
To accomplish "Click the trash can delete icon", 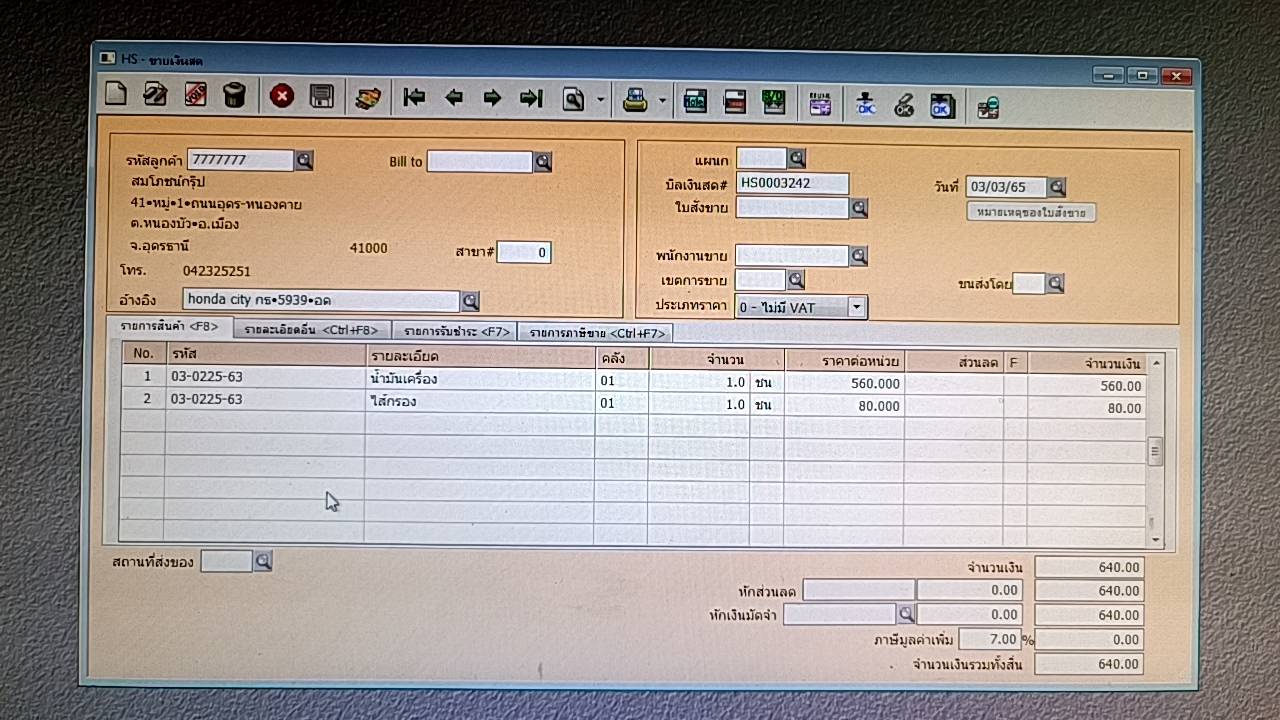I will tap(234, 96).
